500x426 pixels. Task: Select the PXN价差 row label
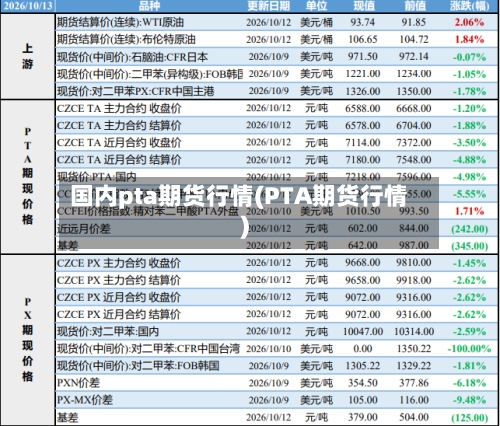[78, 383]
